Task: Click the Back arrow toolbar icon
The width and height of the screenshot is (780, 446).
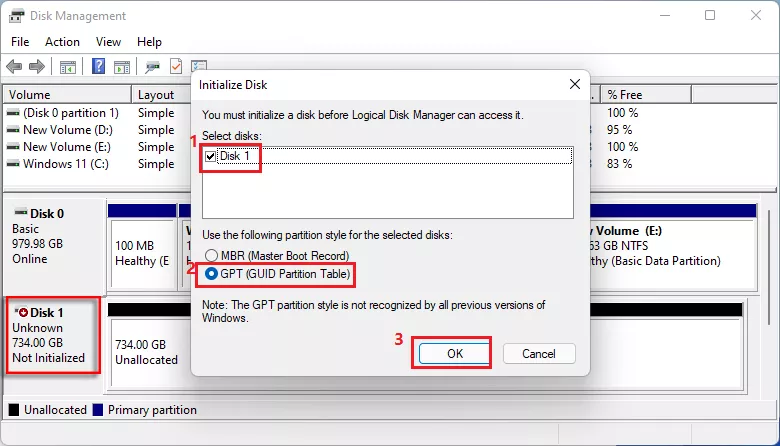Action: [x=14, y=66]
